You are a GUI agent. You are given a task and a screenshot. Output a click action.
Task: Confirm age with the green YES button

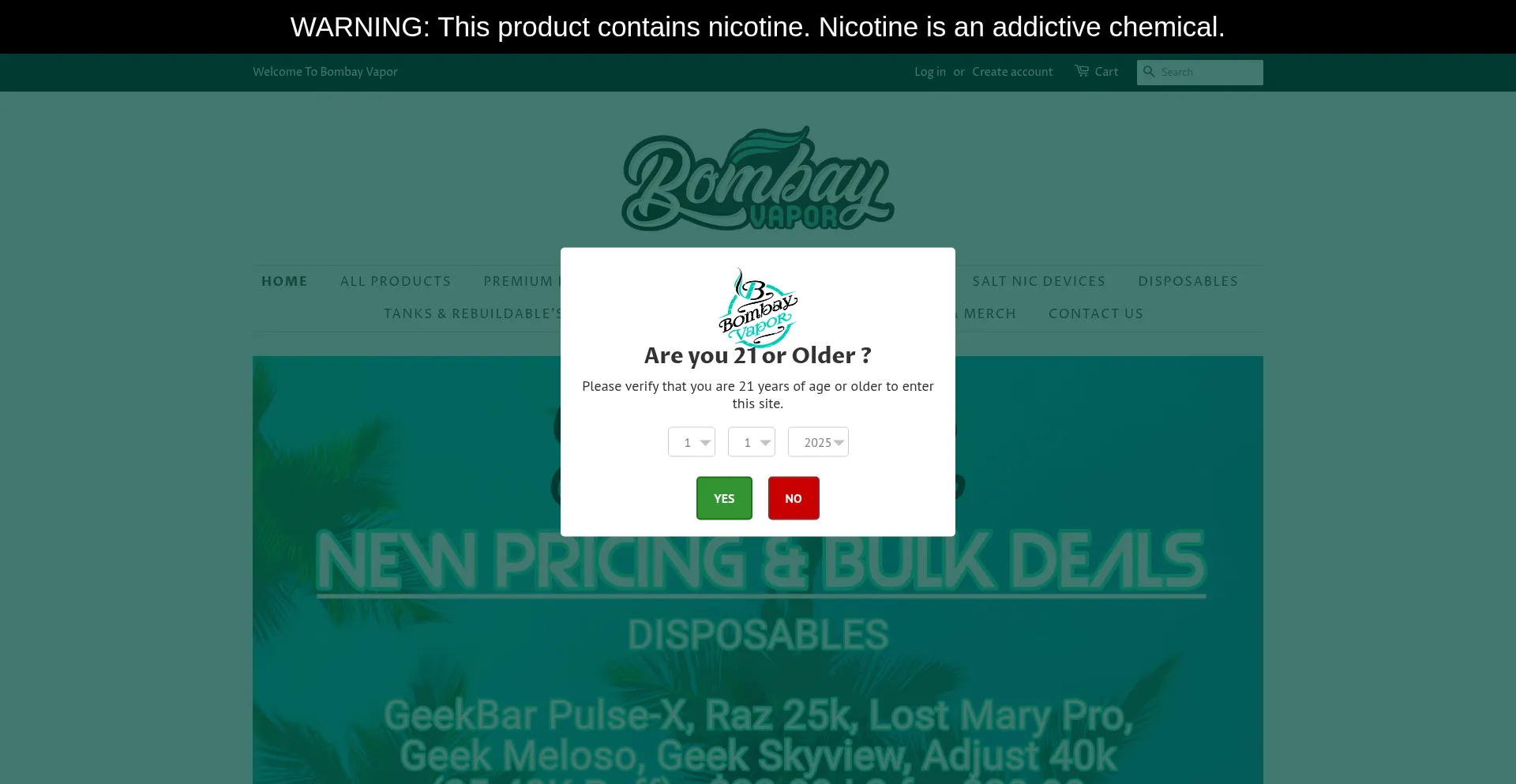coord(724,498)
